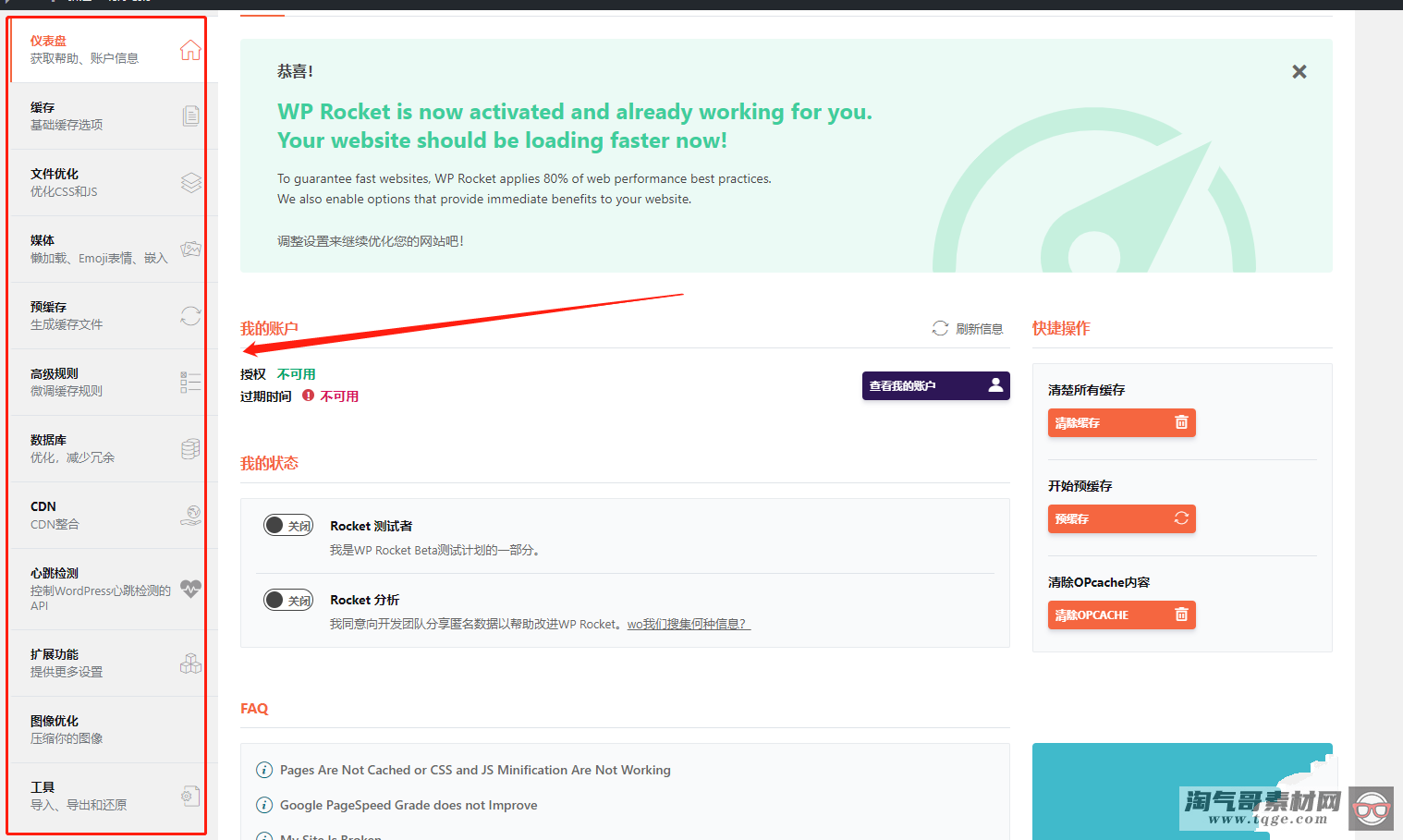
Task: Toggle the Rocket 分析 switch
Action: 288,600
